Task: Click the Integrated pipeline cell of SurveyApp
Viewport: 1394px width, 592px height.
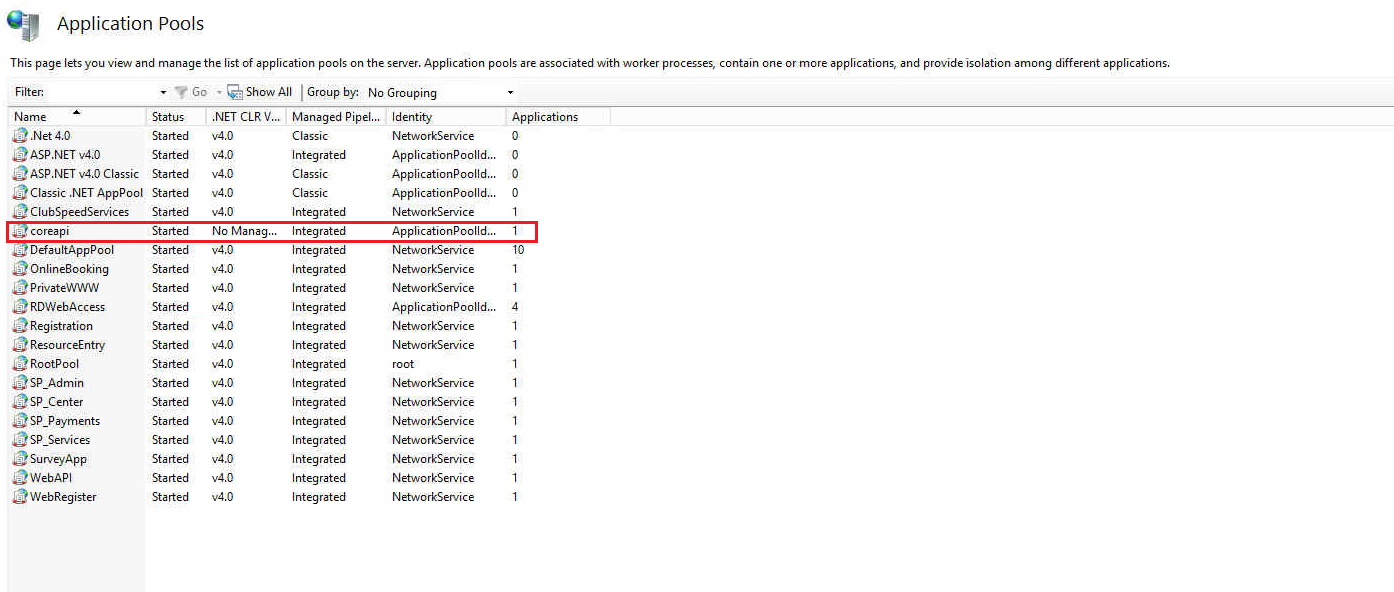Action: click(319, 459)
